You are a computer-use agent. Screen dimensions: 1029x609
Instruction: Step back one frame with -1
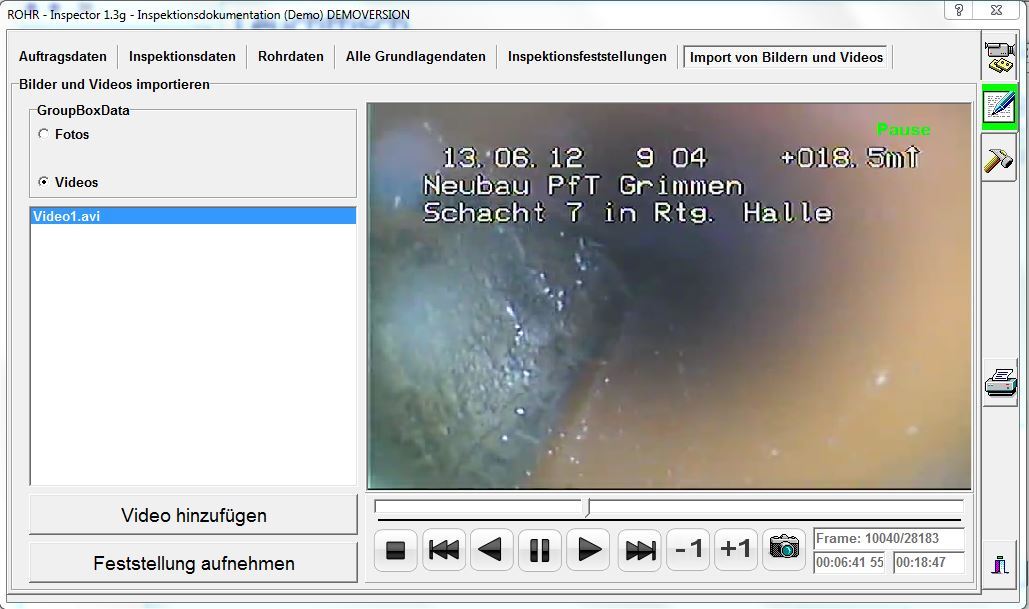687,550
